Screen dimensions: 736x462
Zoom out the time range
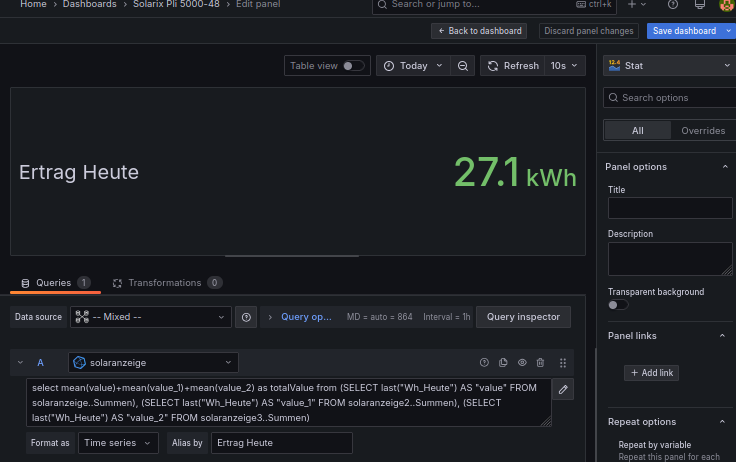point(463,66)
